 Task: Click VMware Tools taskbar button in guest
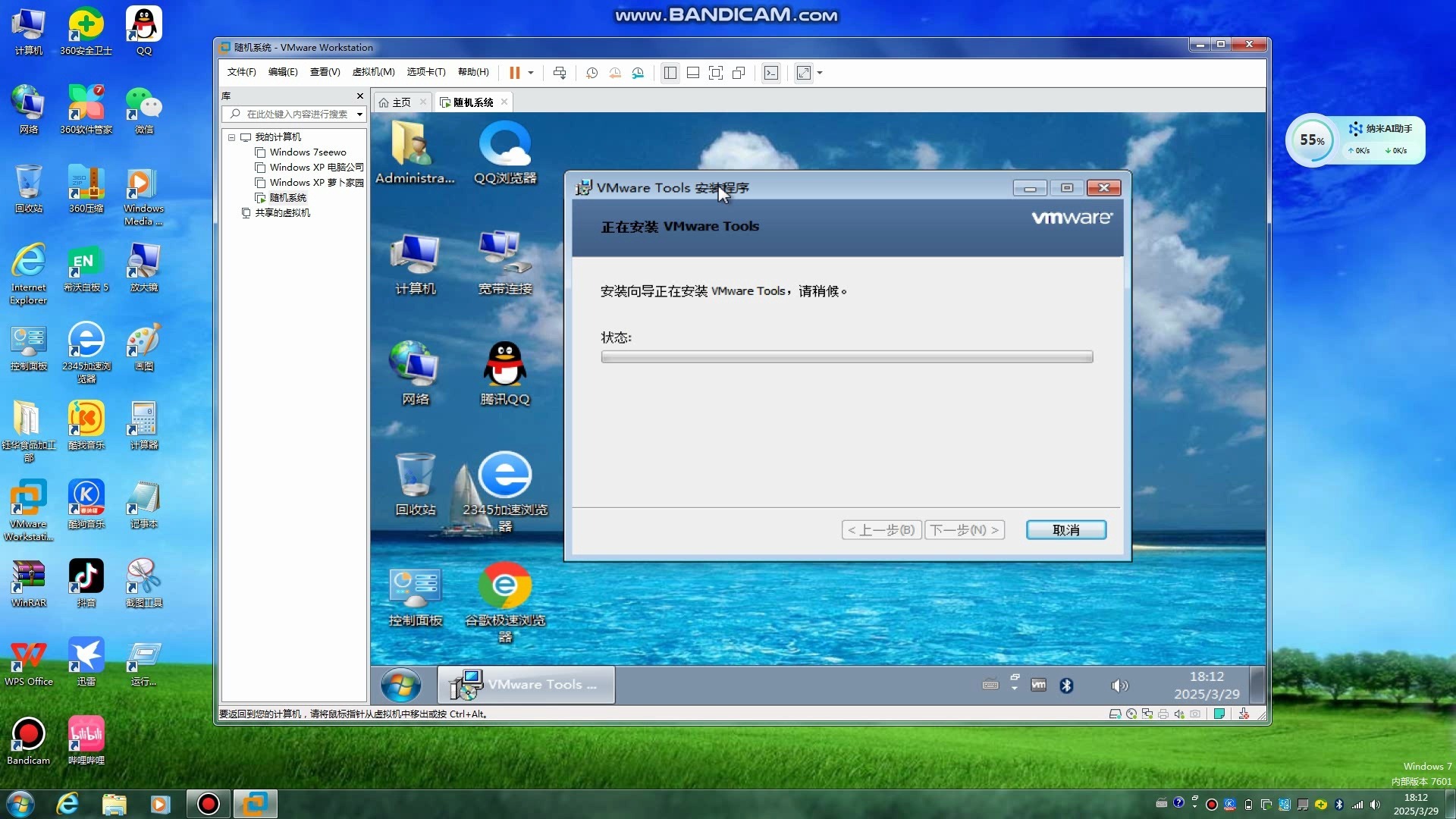point(526,685)
